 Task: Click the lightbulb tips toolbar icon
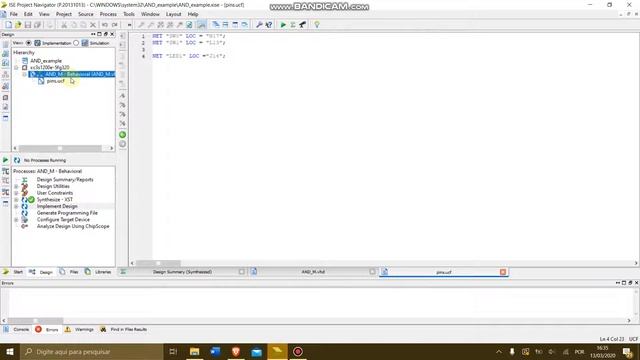click(x=317, y=25)
